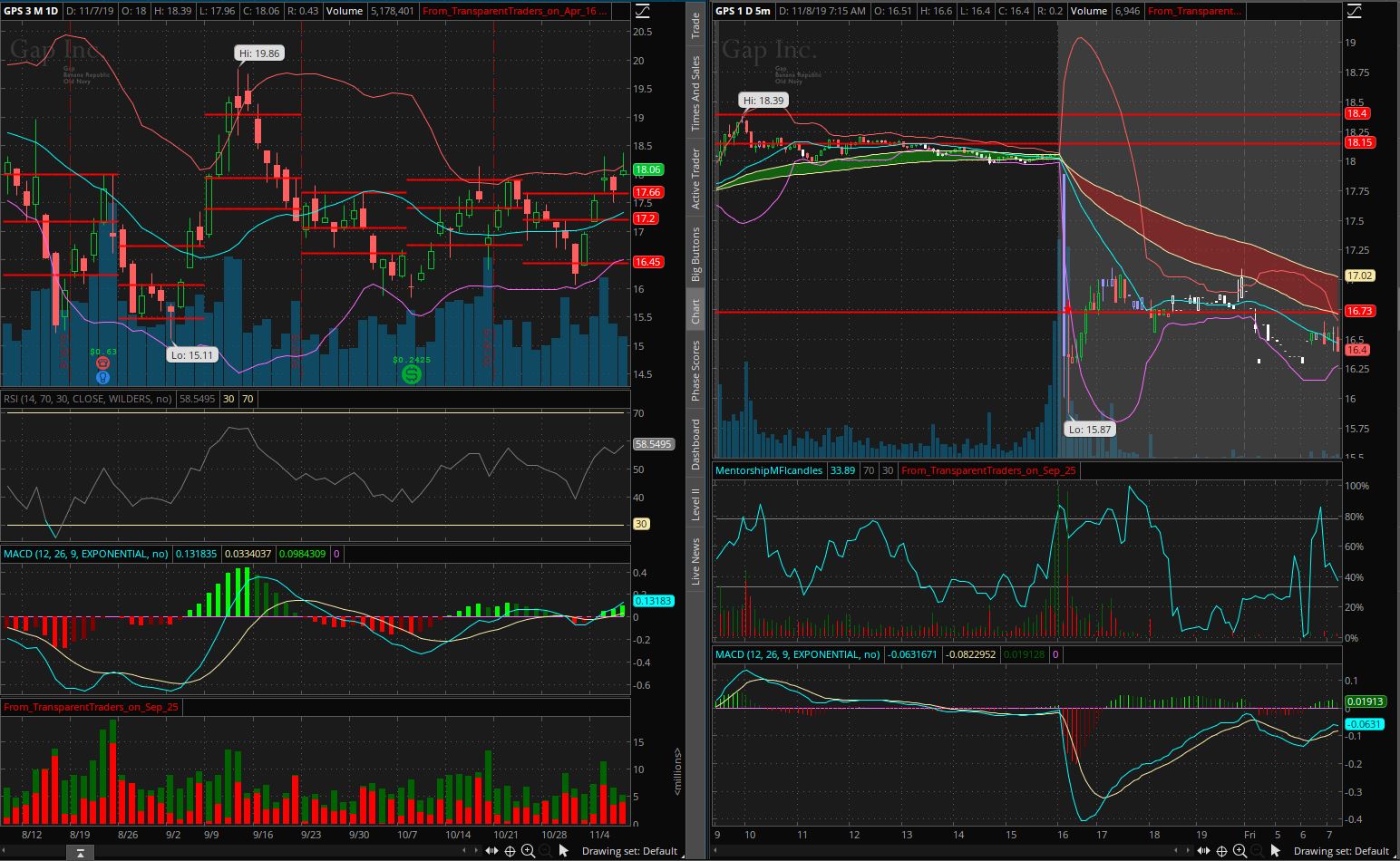Click the Volume label in the intraday chart header

[1088, 11]
